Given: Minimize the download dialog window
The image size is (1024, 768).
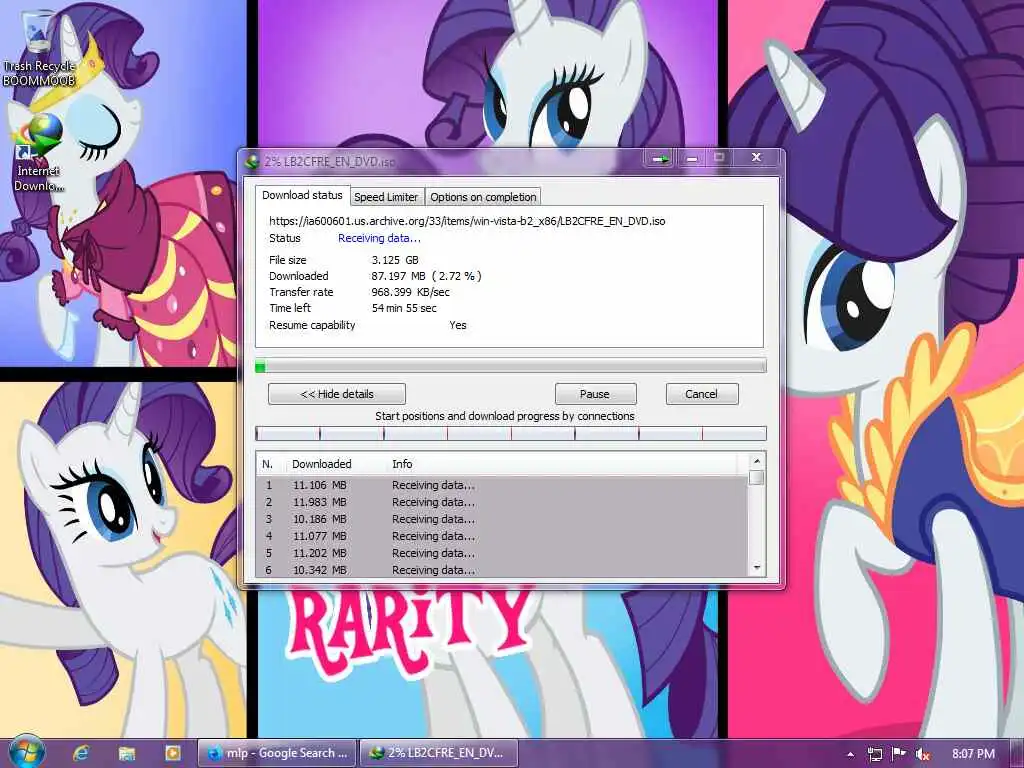Looking at the screenshot, I should point(691,159).
